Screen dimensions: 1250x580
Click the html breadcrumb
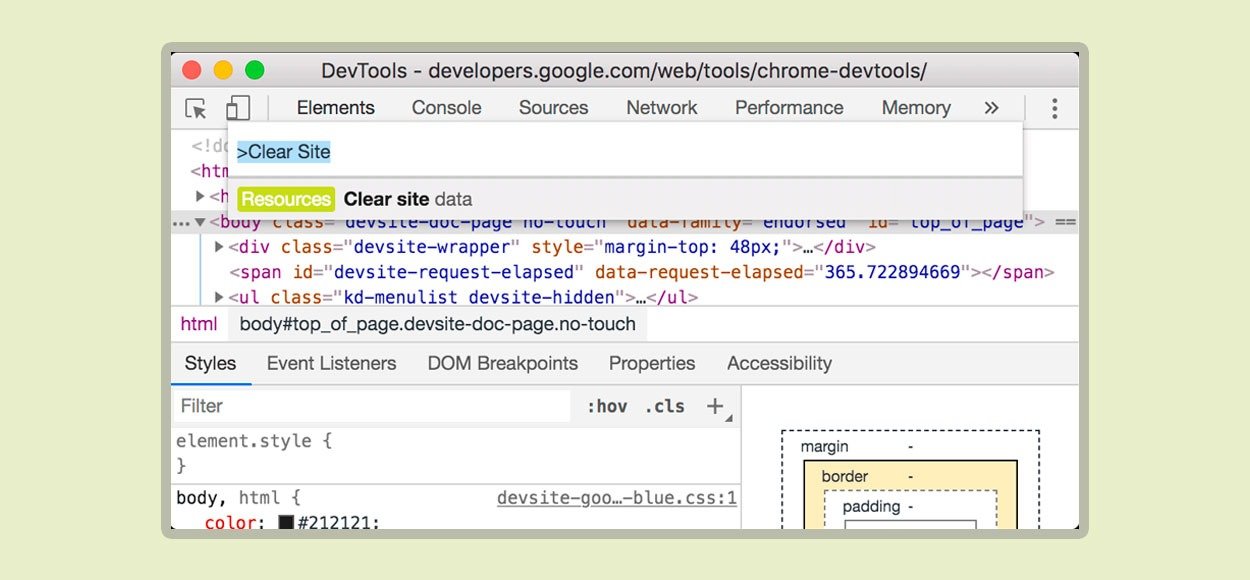coord(199,324)
